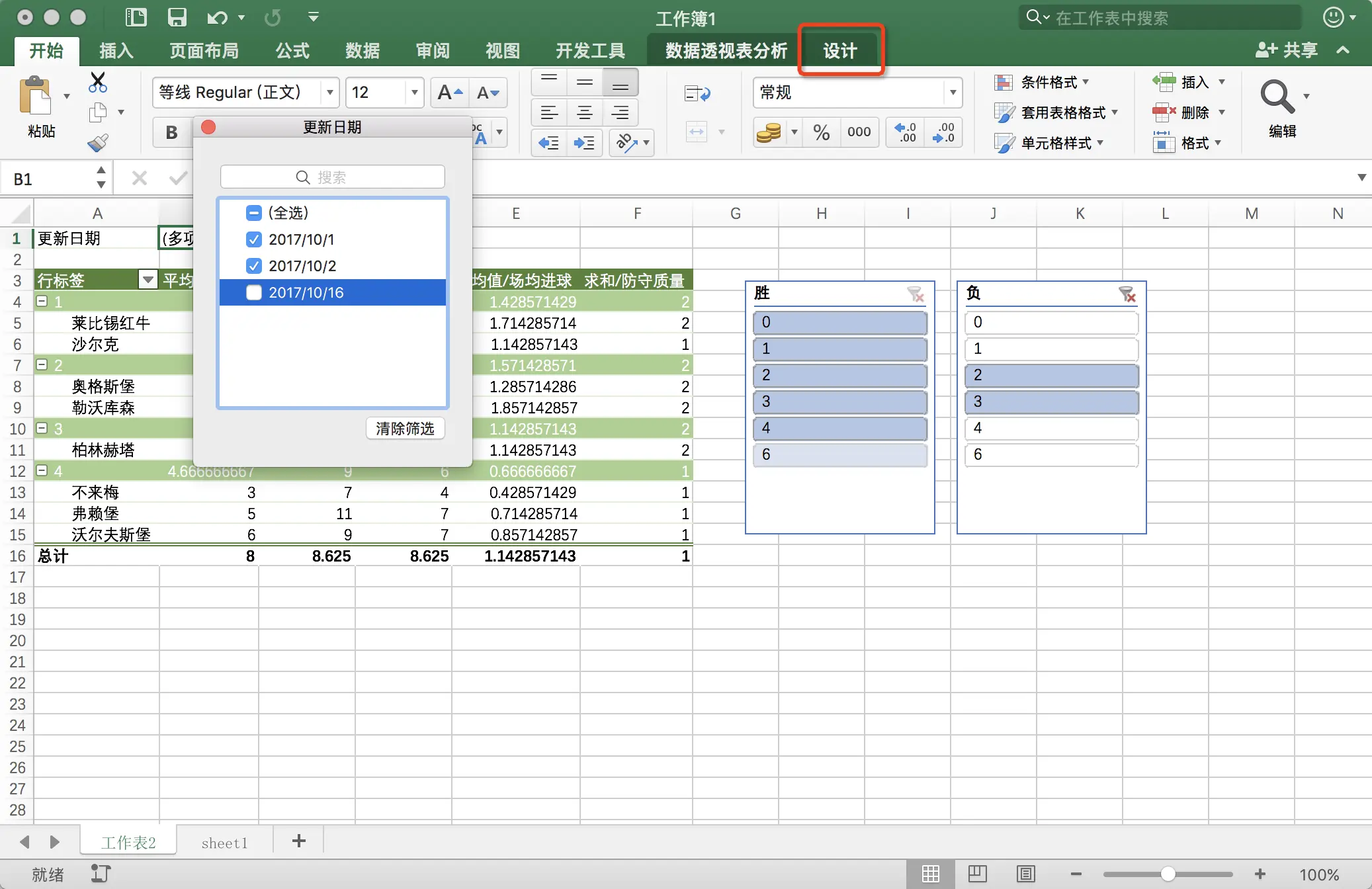Clear filter on 负 slicer
Screen dimensions: 1372x889
[x=1127, y=294]
